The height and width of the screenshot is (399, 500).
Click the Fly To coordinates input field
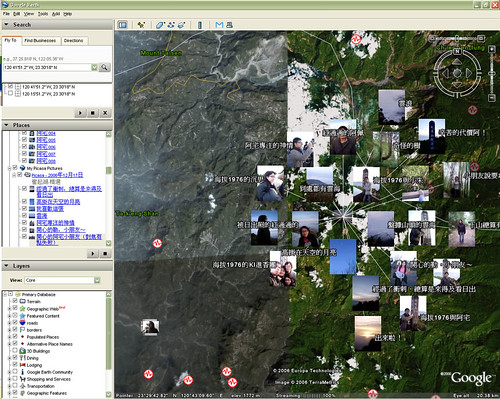point(47,67)
